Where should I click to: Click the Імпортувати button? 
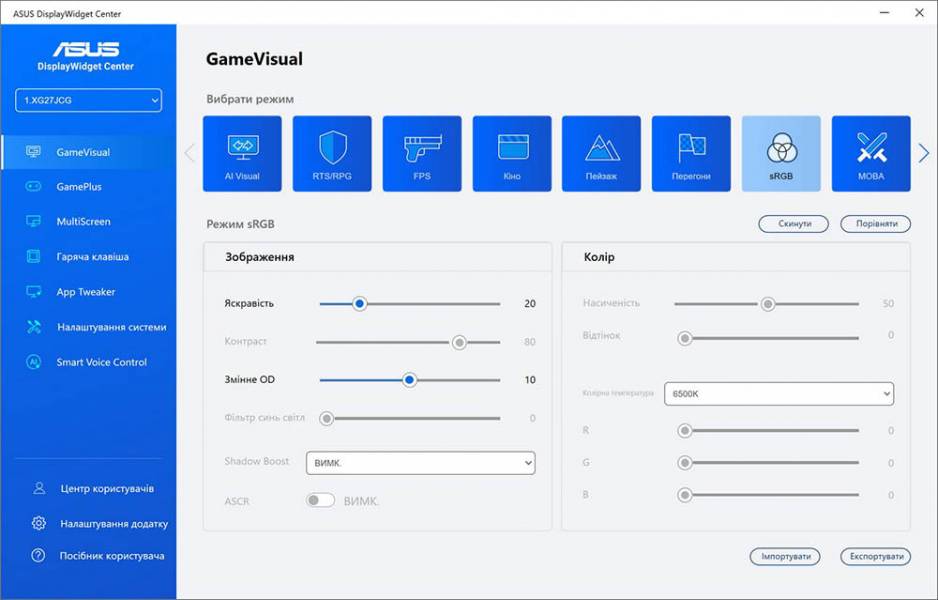tap(785, 556)
